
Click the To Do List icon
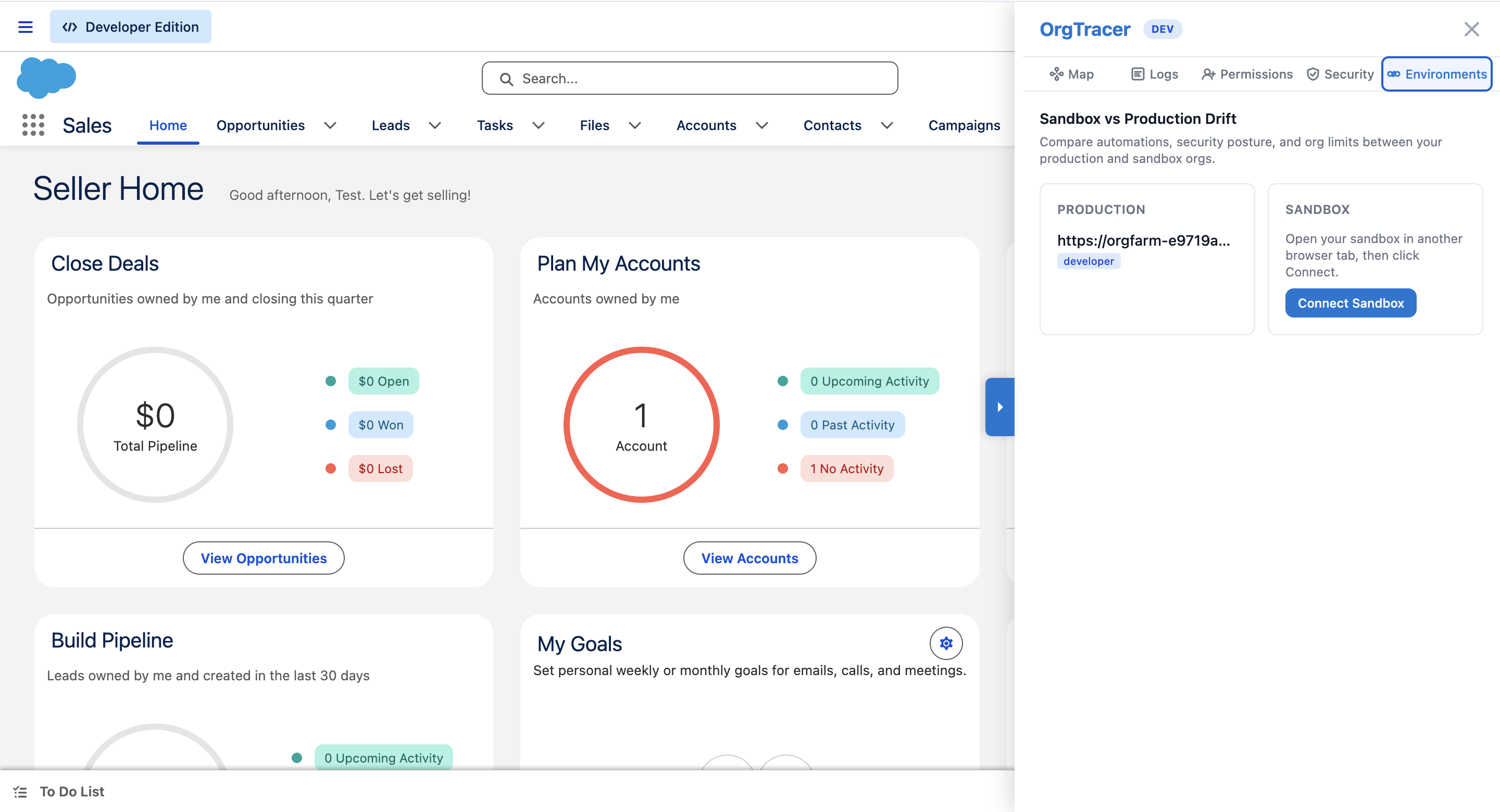[20, 792]
